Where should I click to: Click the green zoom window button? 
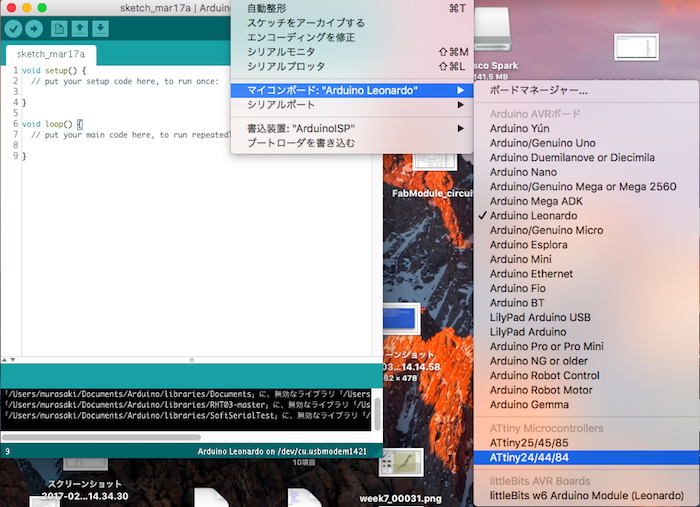(42, 8)
